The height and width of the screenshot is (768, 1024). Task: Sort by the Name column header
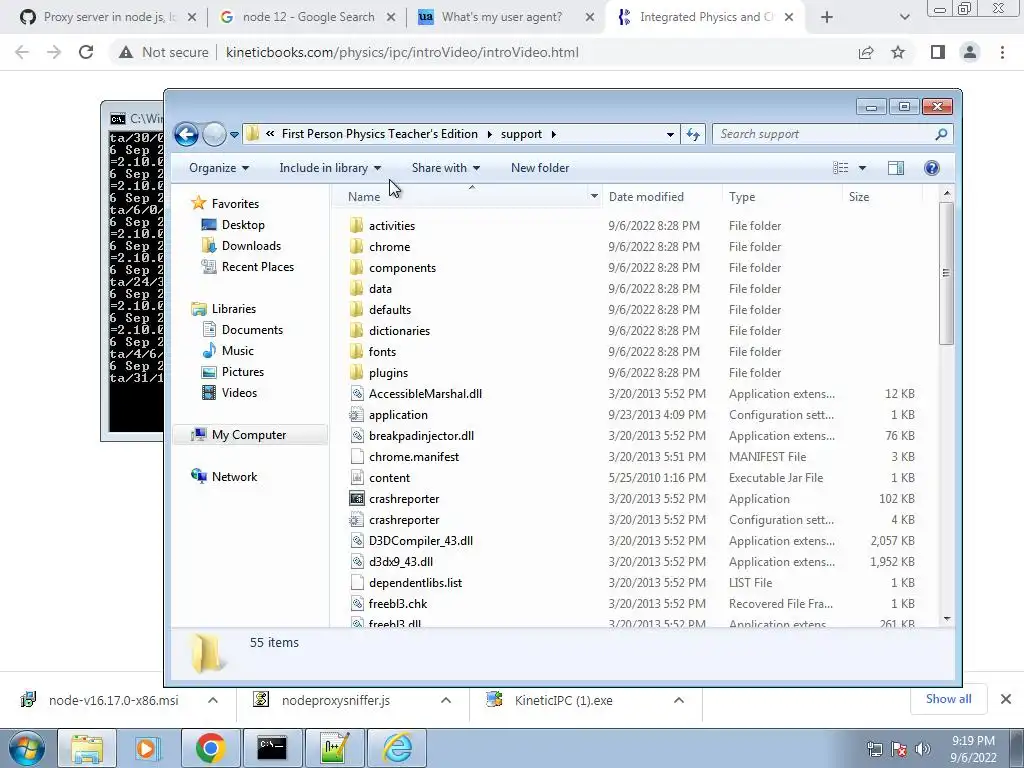click(x=364, y=197)
